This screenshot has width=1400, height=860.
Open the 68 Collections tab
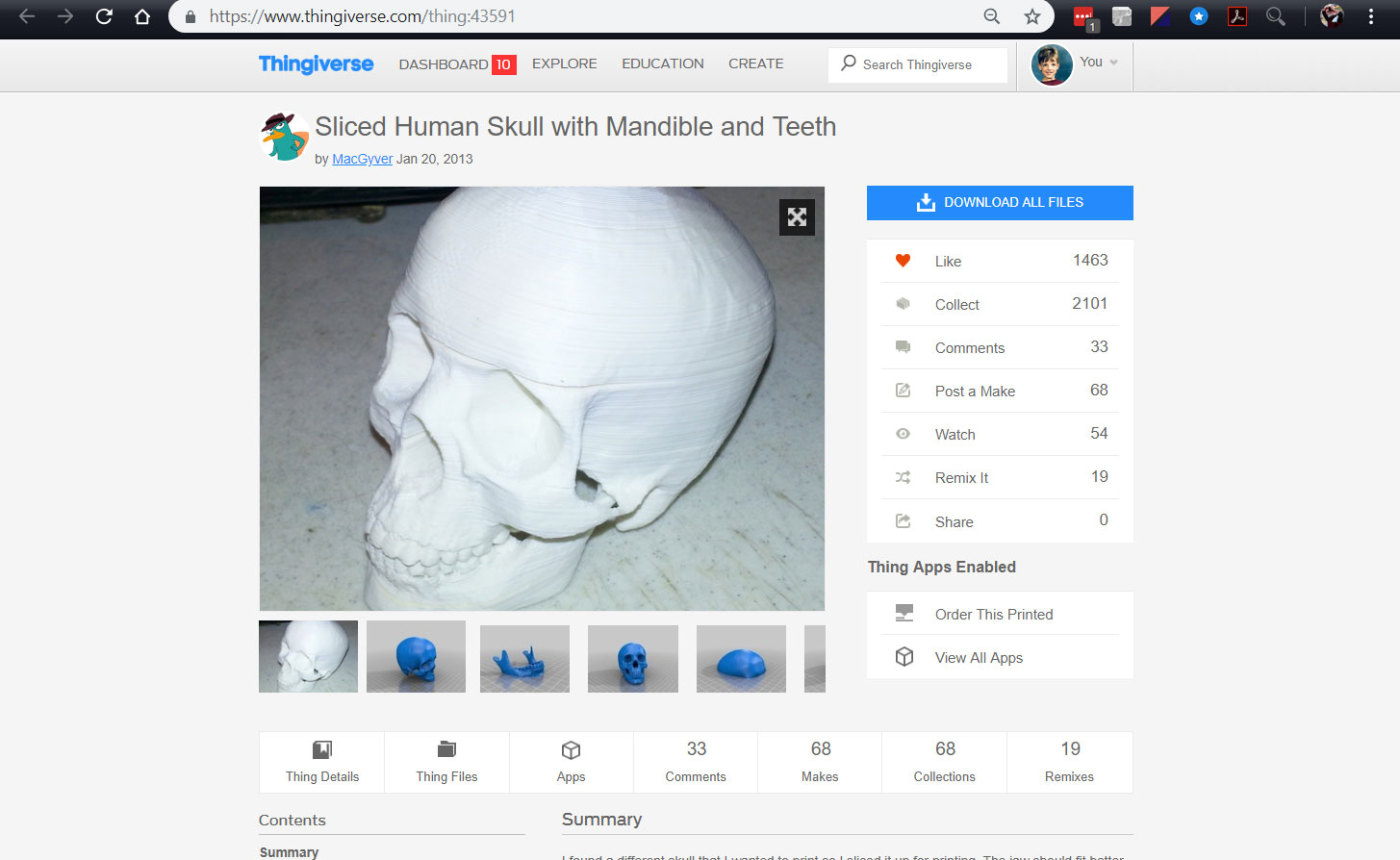point(945,762)
